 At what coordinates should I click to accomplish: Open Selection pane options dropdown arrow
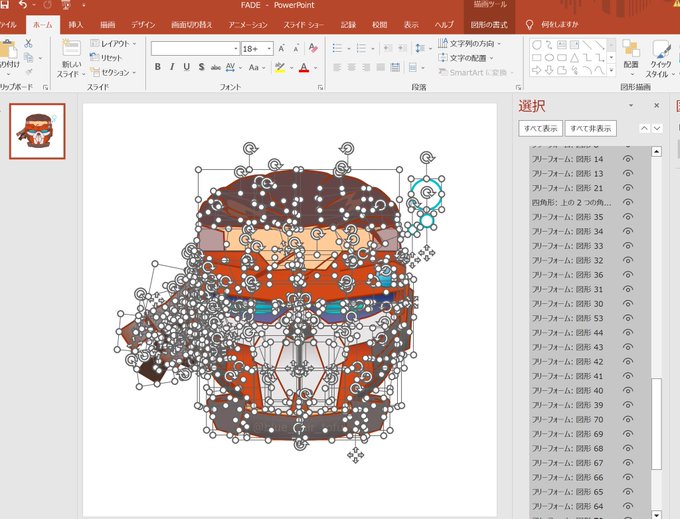[x=631, y=105]
